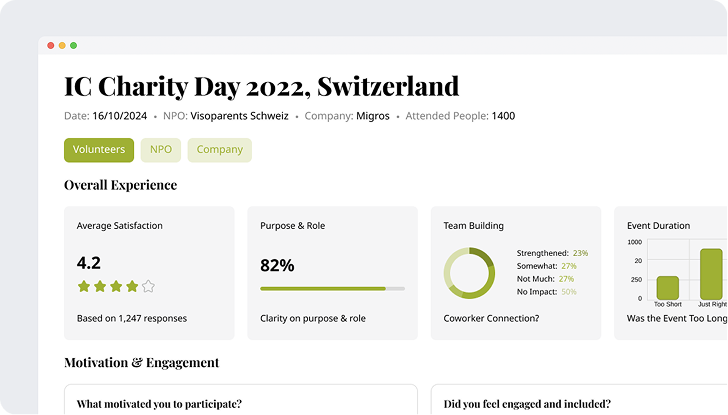The width and height of the screenshot is (728, 415).
Task: Click the Just Right bar
Action: [x=711, y=273]
